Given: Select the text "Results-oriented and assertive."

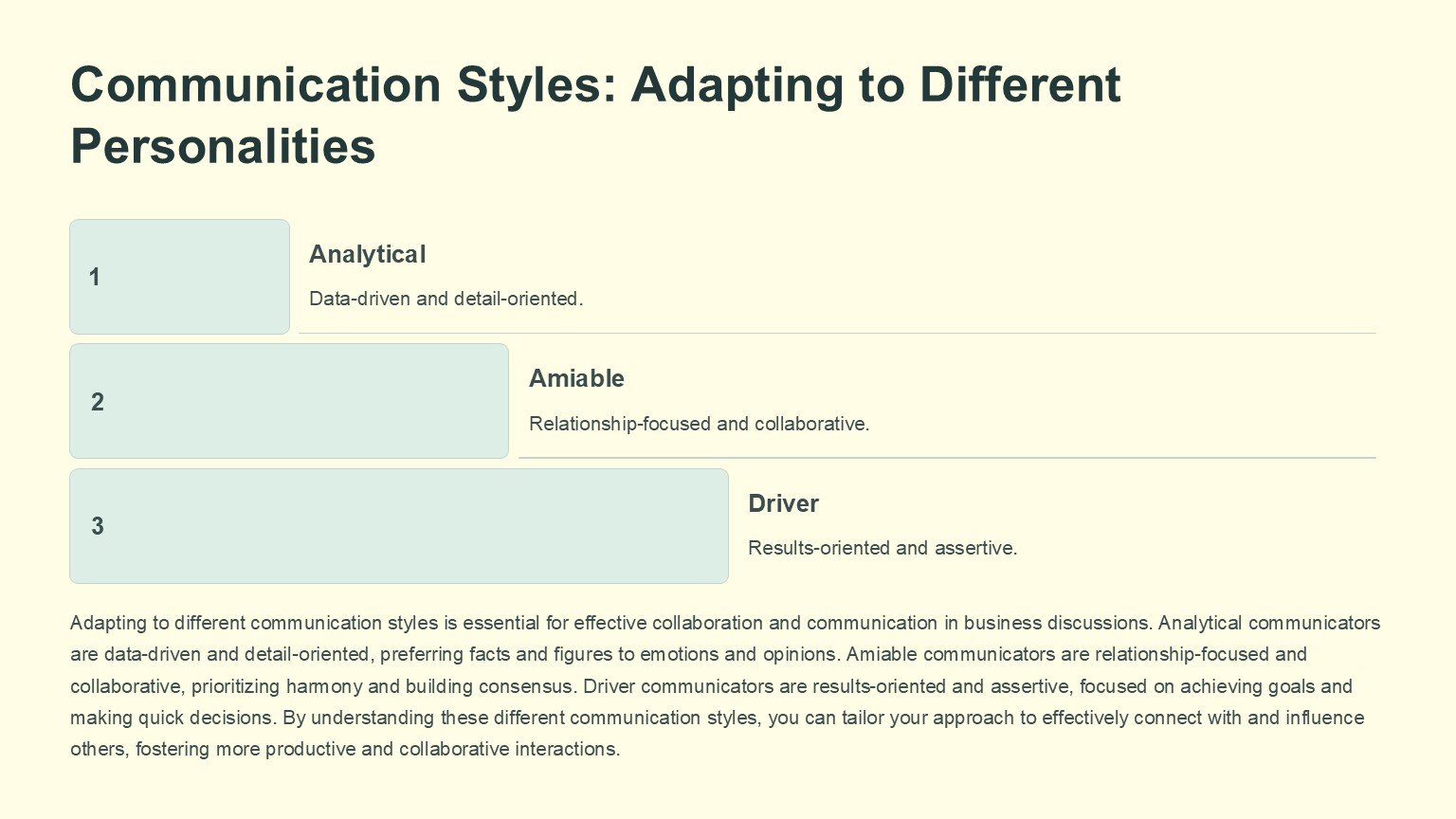Looking at the screenshot, I should (882, 548).
